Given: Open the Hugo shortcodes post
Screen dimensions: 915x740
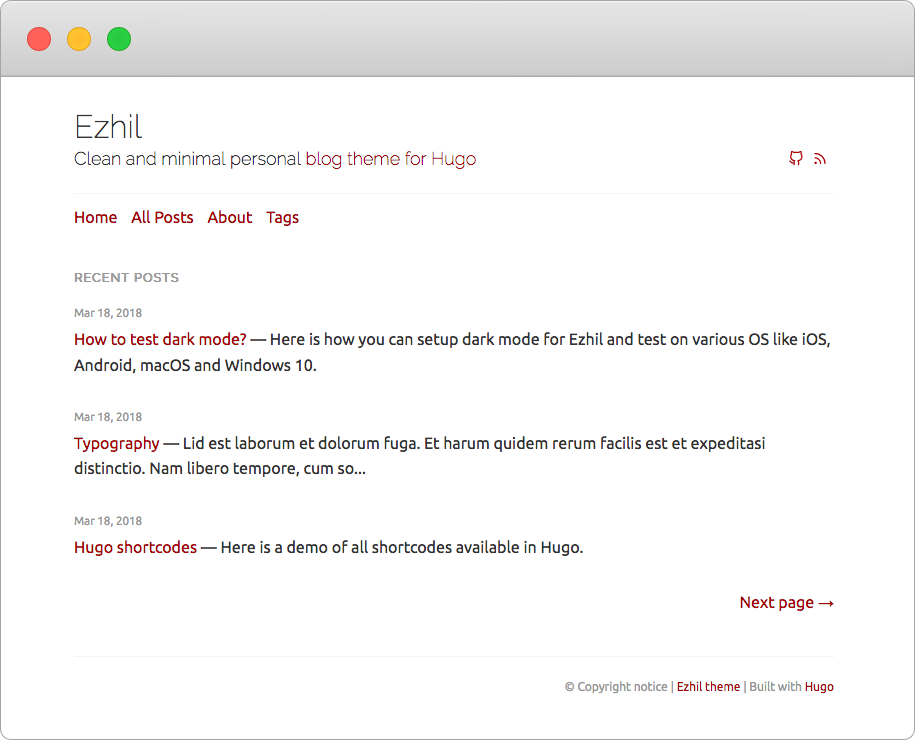Looking at the screenshot, I should pyautogui.click(x=135, y=547).
